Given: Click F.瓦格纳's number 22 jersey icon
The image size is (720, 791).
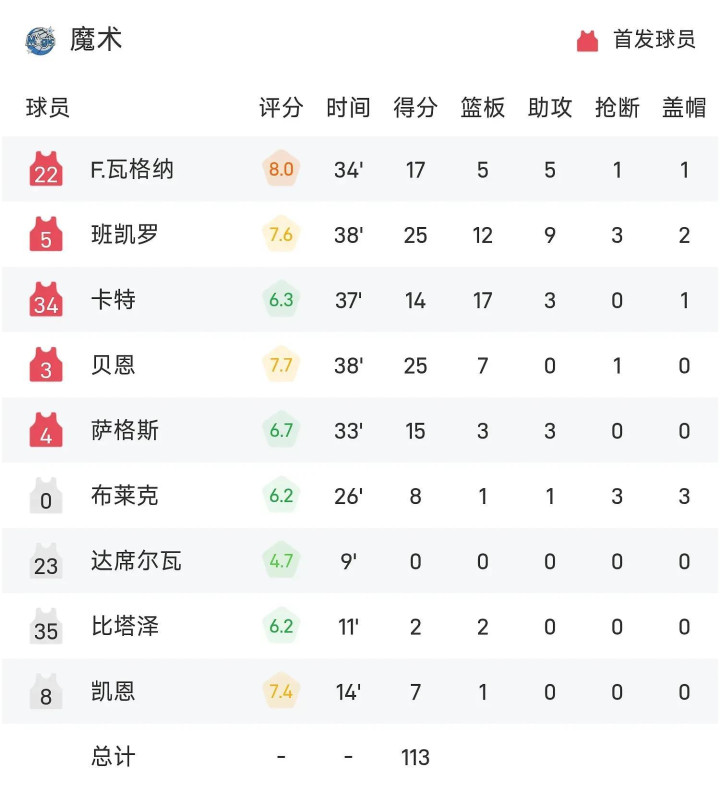Looking at the screenshot, I should point(46,170).
